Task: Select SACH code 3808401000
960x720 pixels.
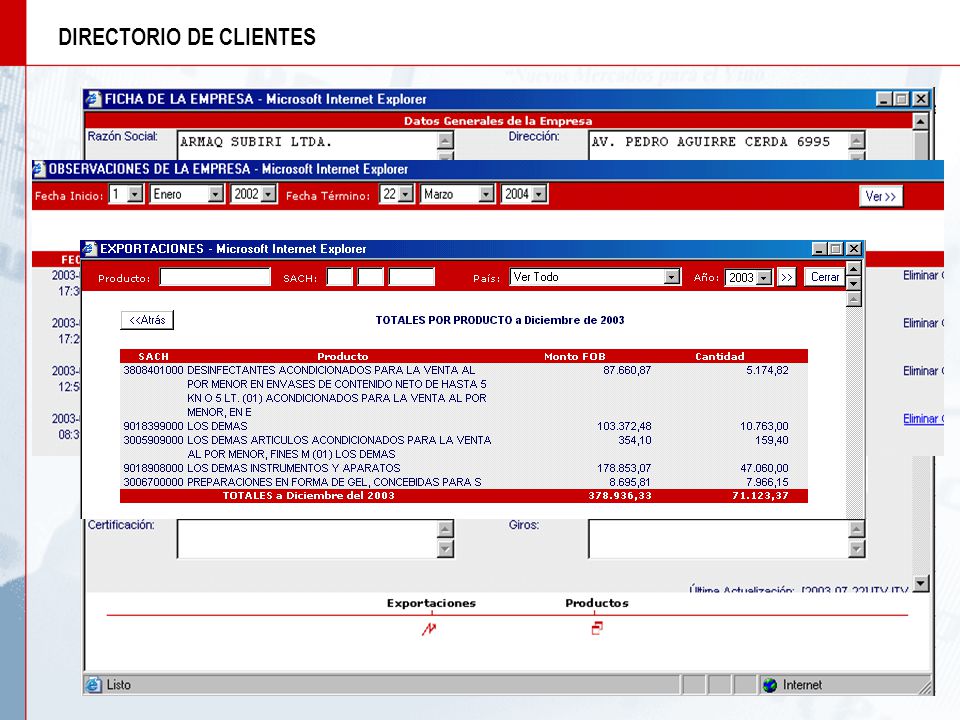Action: click(153, 370)
